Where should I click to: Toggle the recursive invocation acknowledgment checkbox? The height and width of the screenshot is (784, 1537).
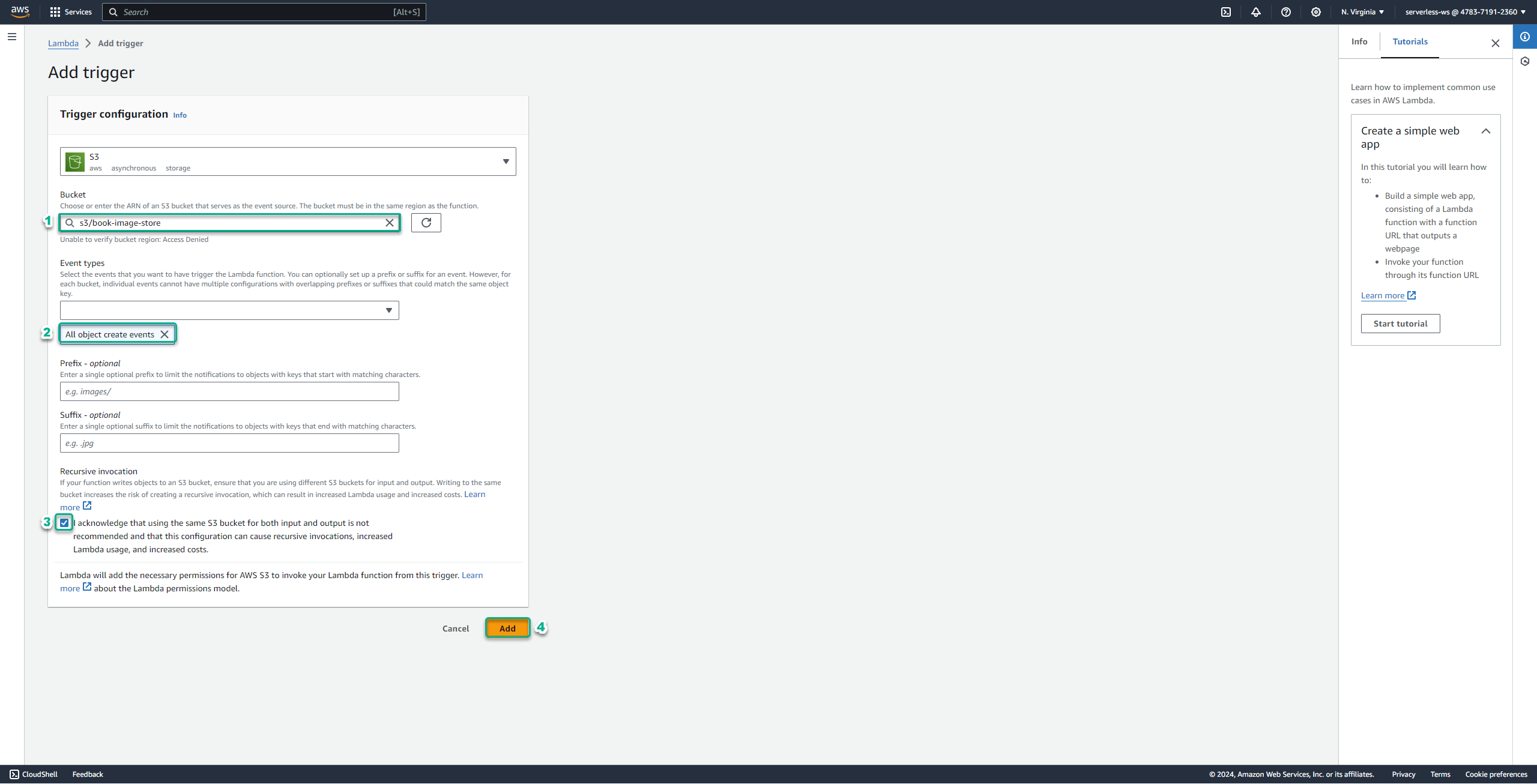[x=64, y=522]
